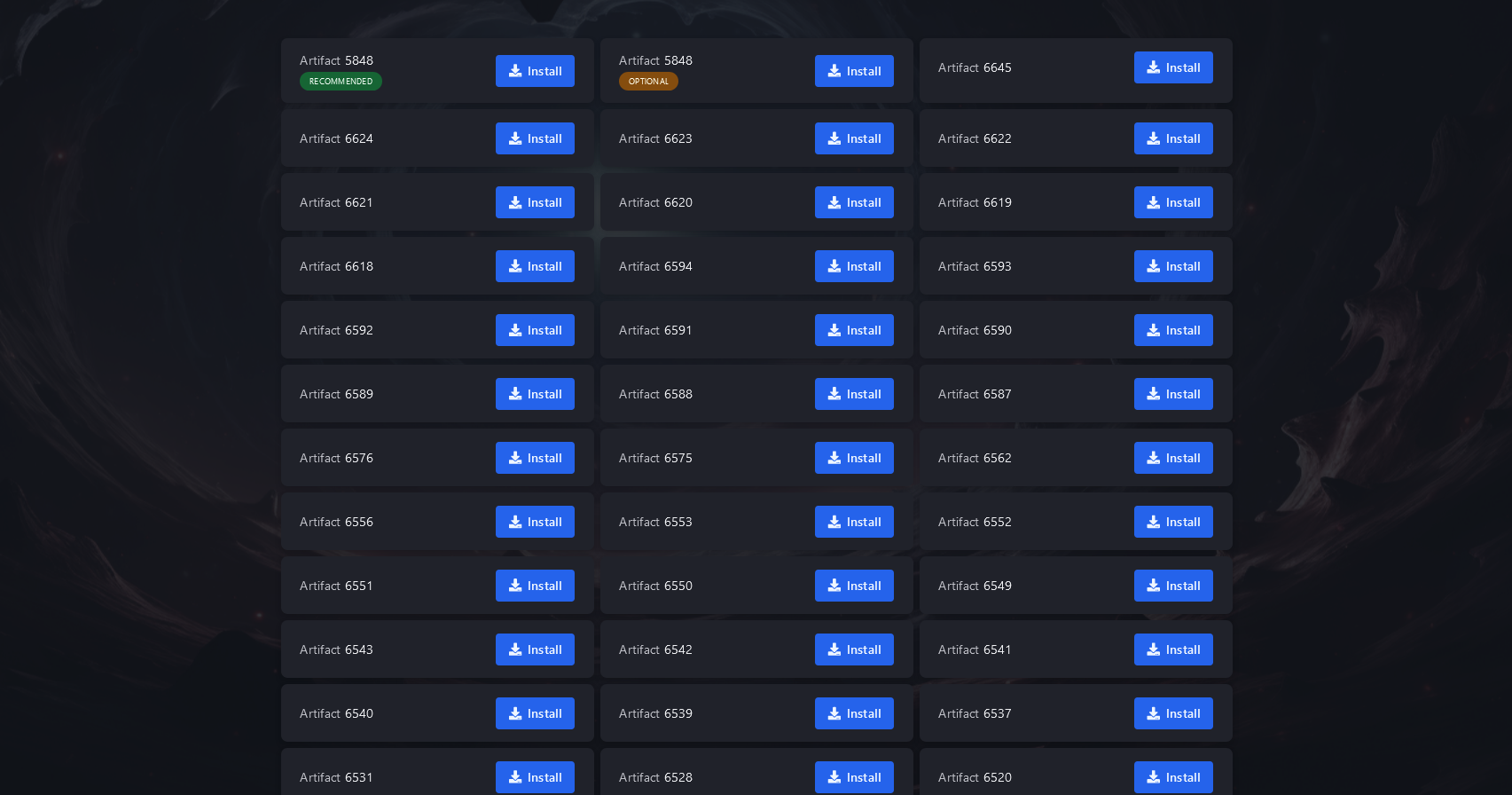Install Artifact 6591
The height and width of the screenshot is (795, 1512).
coord(854,330)
